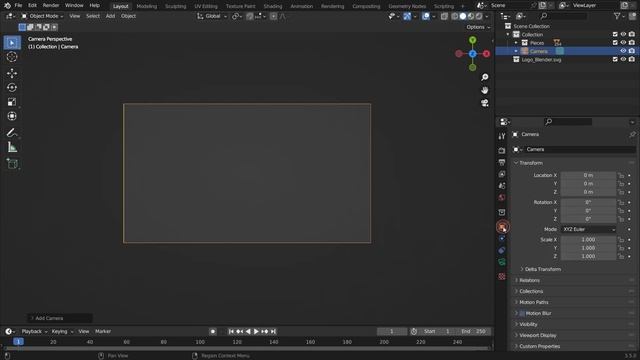The height and width of the screenshot is (360, 640).
Task: Play the animation forward
Action: [256, 331]
